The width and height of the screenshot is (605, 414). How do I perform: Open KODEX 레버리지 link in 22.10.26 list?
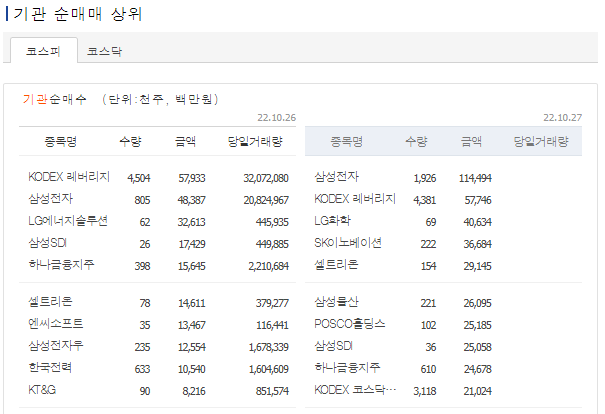pyautogui.click(x=69, y=177)
